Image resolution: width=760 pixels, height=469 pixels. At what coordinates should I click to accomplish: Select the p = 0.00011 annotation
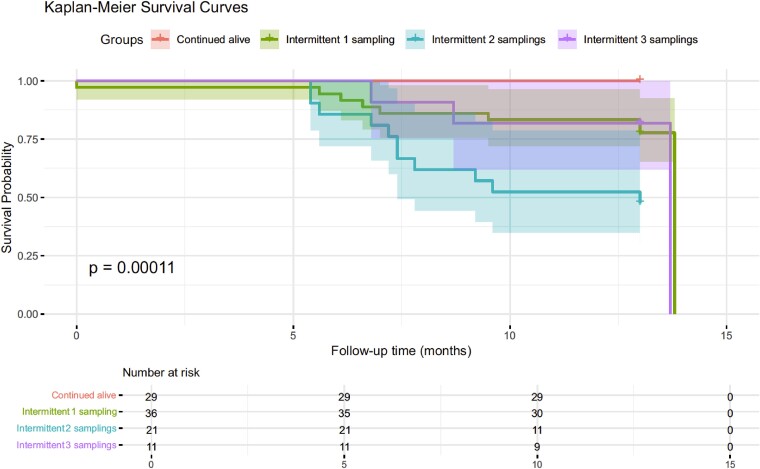(x=131, y=268)
